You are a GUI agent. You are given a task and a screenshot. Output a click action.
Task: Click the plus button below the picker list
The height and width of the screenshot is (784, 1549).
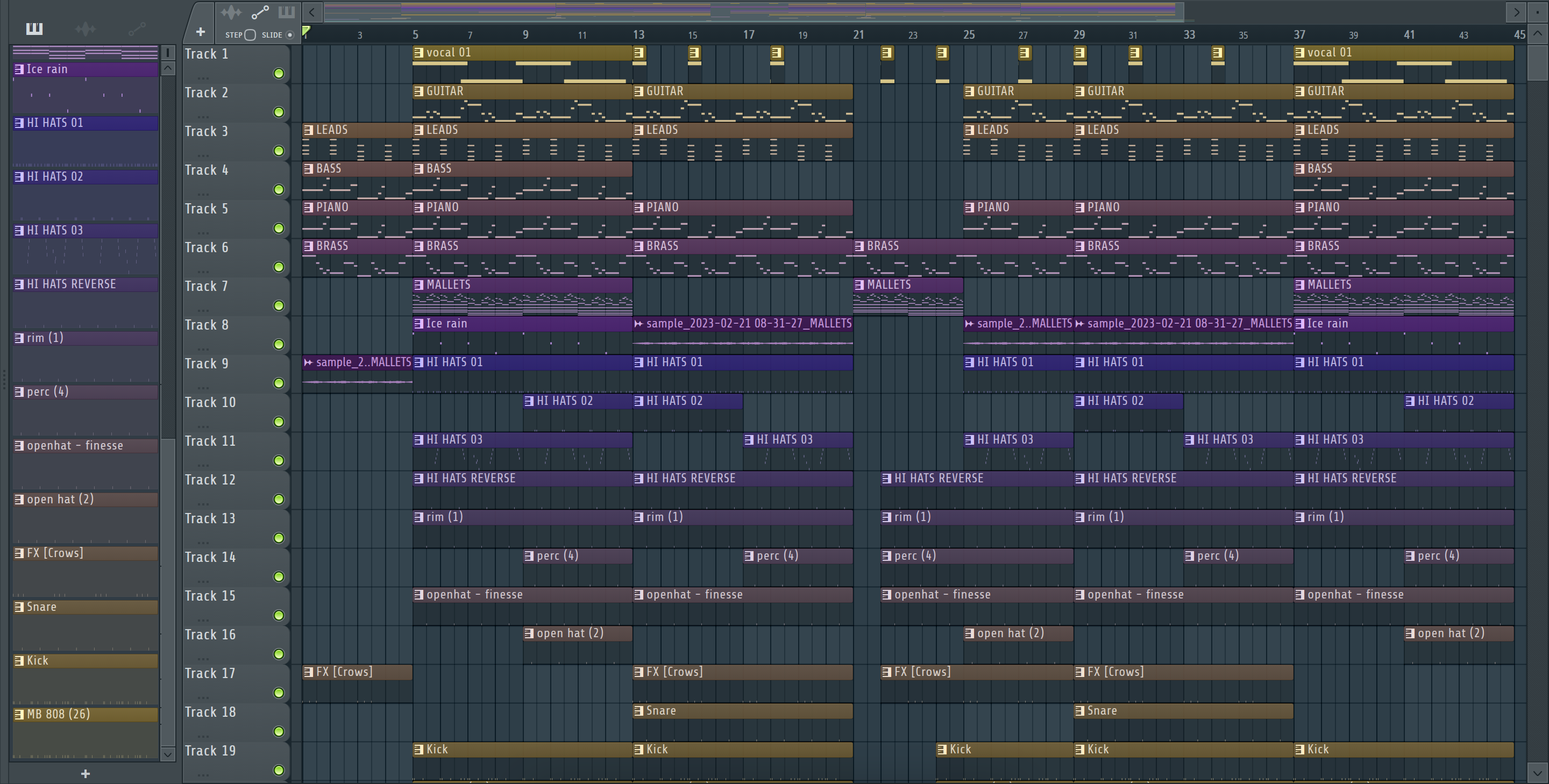[86, 774]
